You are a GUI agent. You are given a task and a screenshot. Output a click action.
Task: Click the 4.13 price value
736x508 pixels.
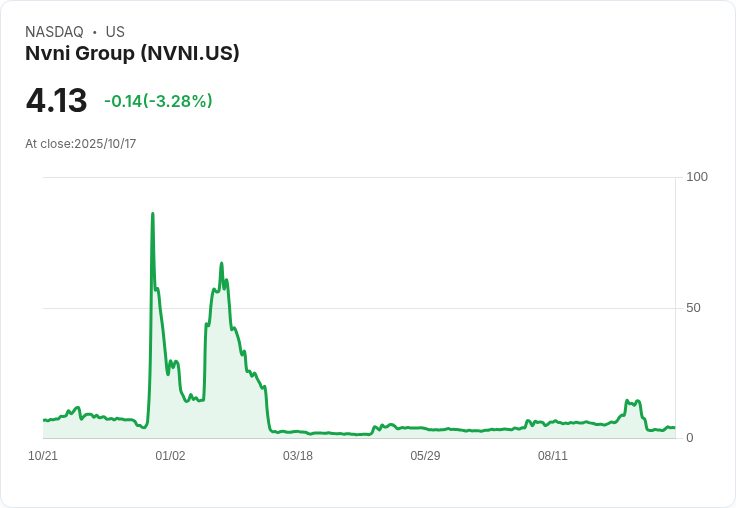coord(56,100)
